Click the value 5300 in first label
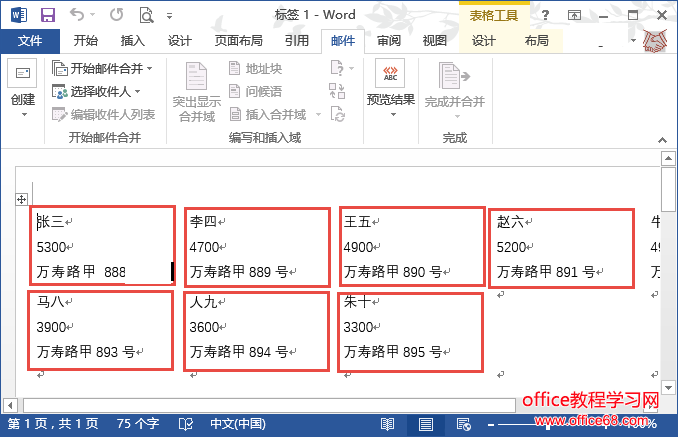This screenshot has width=678, height=437. pos(51,247)
